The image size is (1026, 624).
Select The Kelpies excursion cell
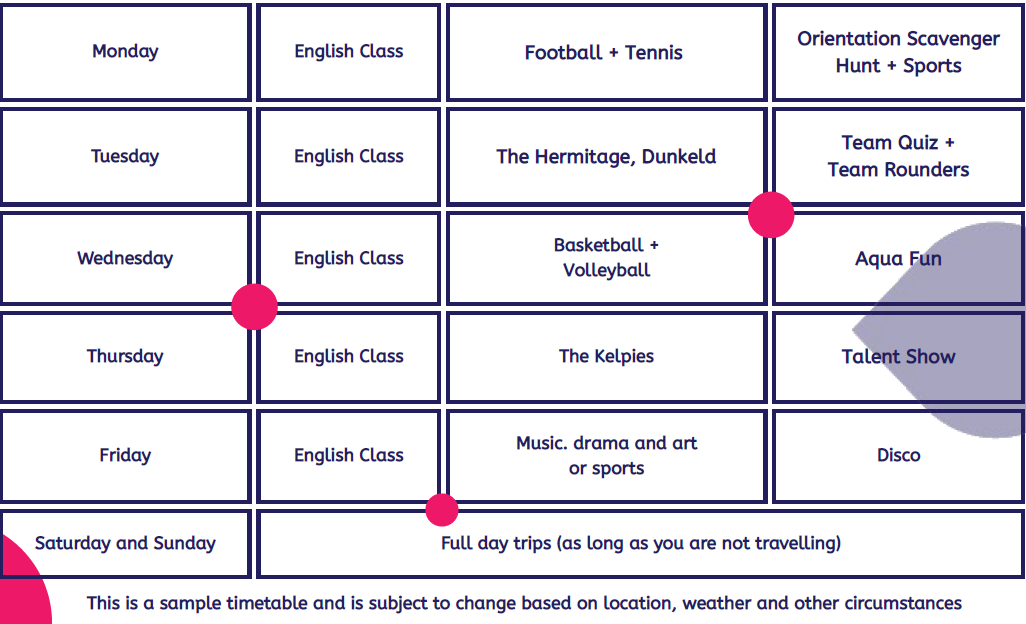(x=606, y=356)
